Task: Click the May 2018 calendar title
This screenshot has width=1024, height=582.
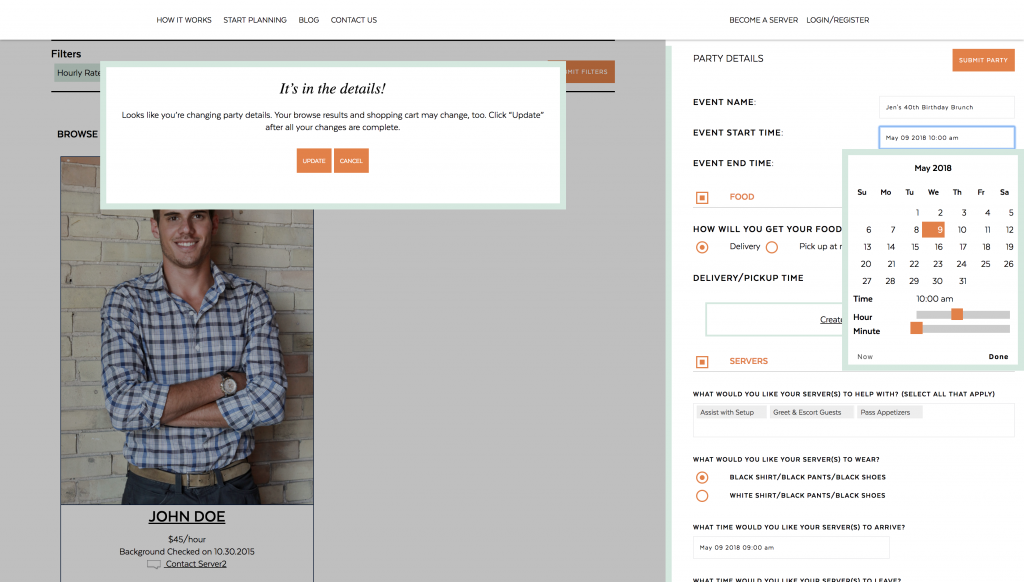Action: 933,168
